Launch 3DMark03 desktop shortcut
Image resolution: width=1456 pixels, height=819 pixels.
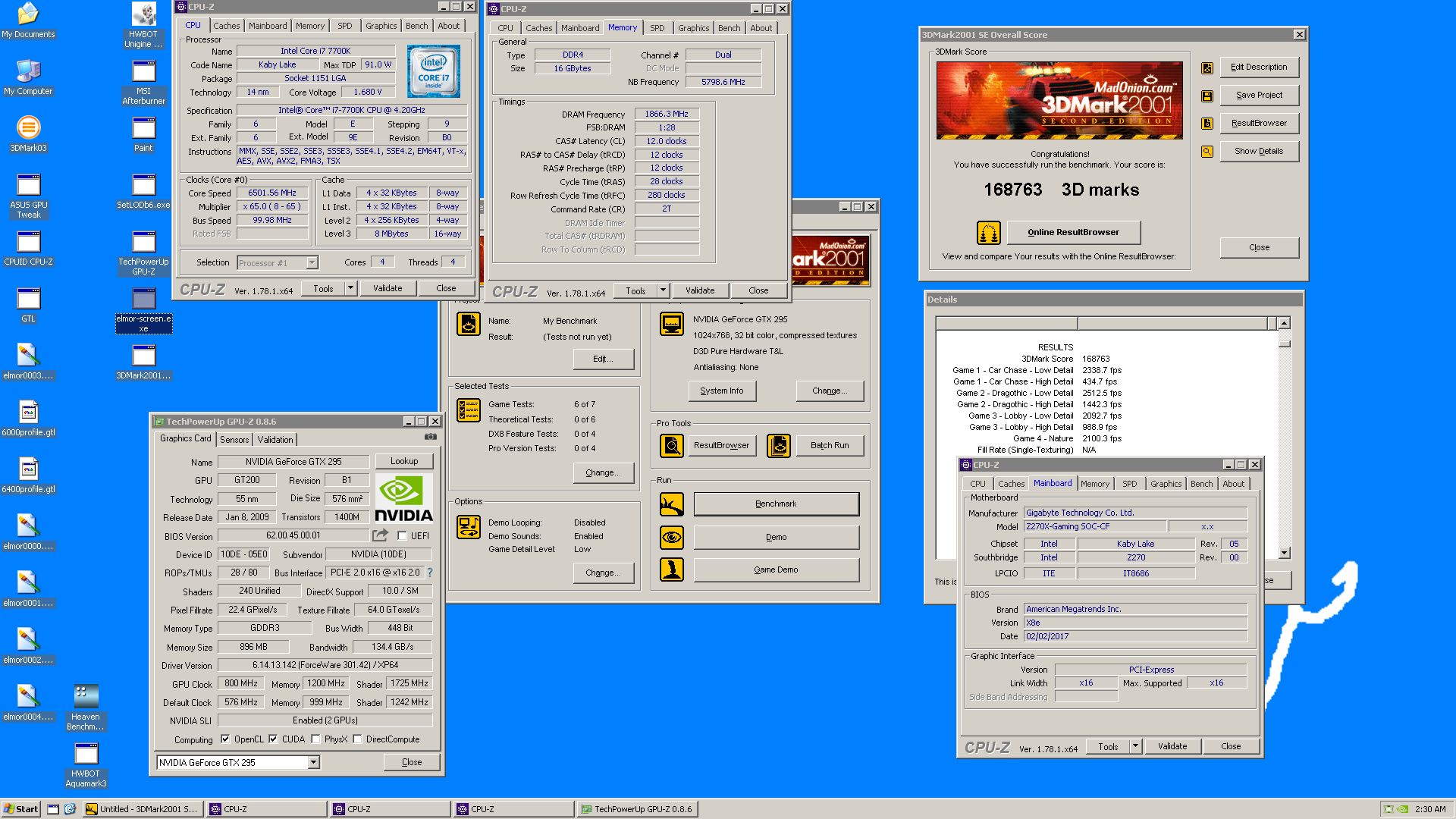pyautogui.click(x=28, y=134)
